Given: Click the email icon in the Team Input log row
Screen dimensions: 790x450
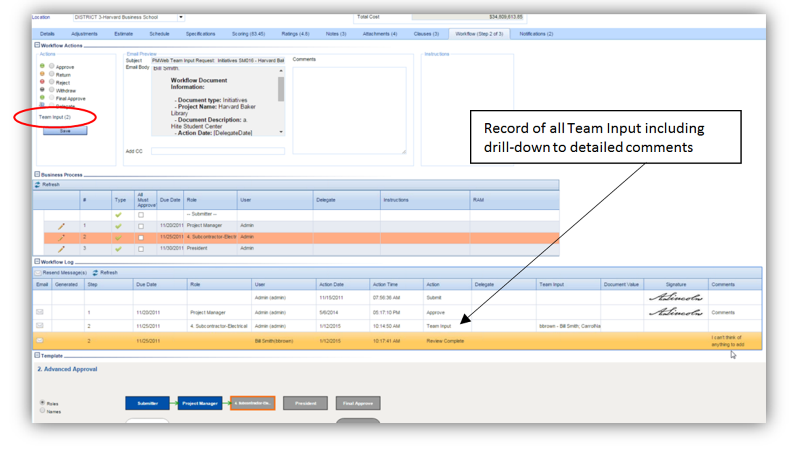Looking at the screenshot, I should pyautogui.click(x=40, y=326).
